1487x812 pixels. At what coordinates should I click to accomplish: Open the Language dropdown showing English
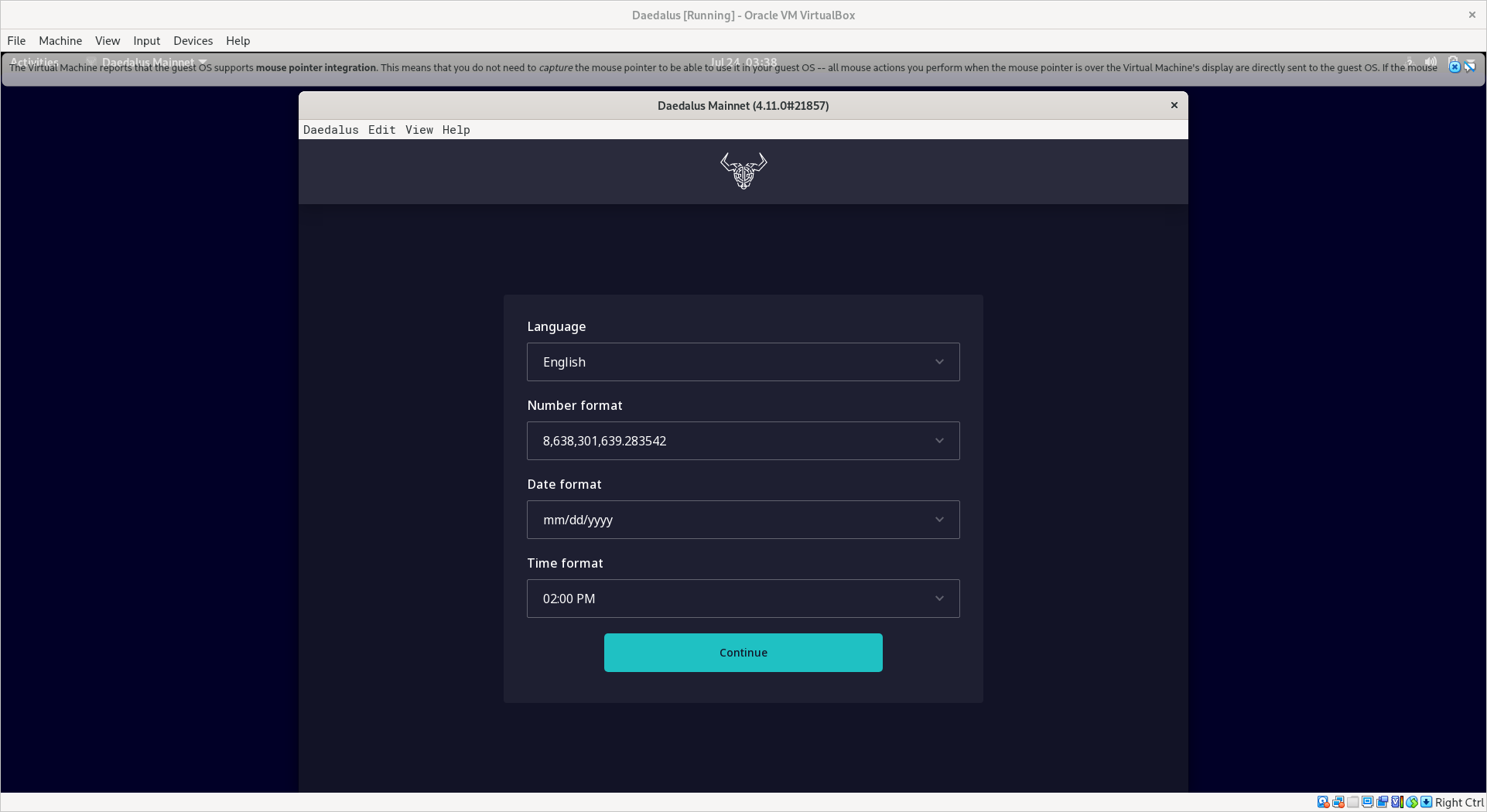[x=743, y=362]
